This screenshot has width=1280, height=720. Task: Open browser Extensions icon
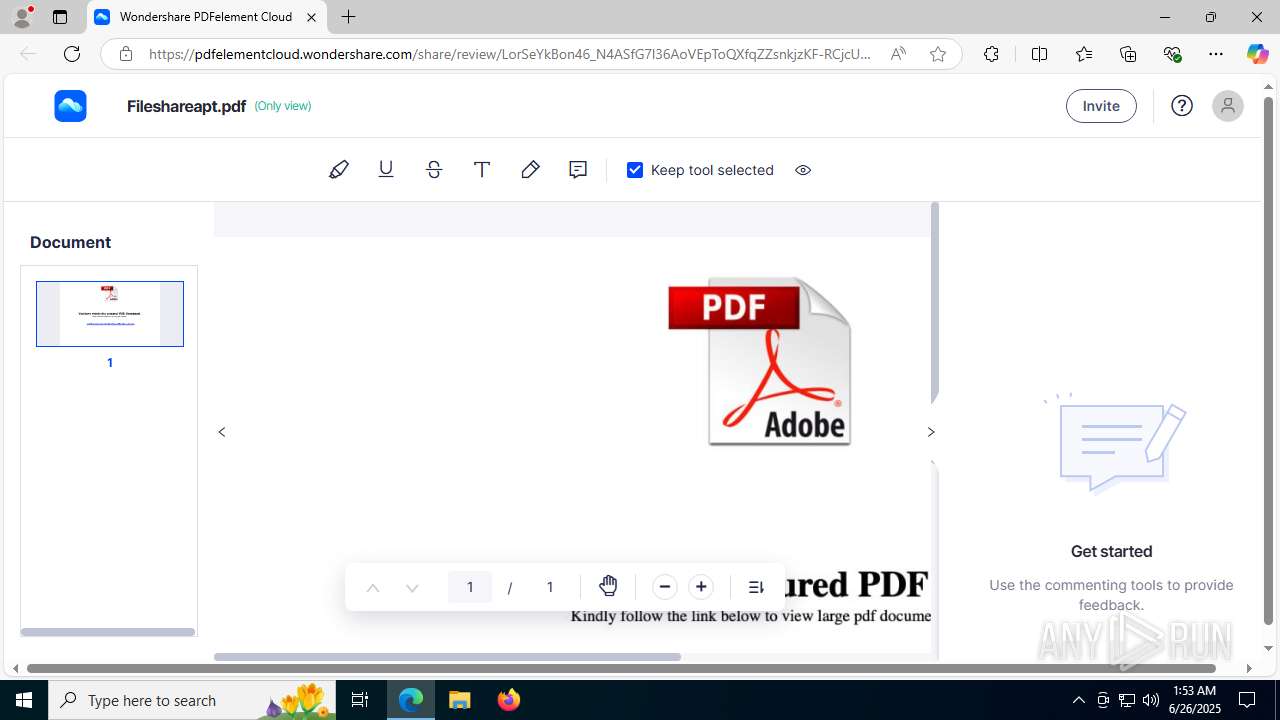pyautogui.click(x=991, y=54)
